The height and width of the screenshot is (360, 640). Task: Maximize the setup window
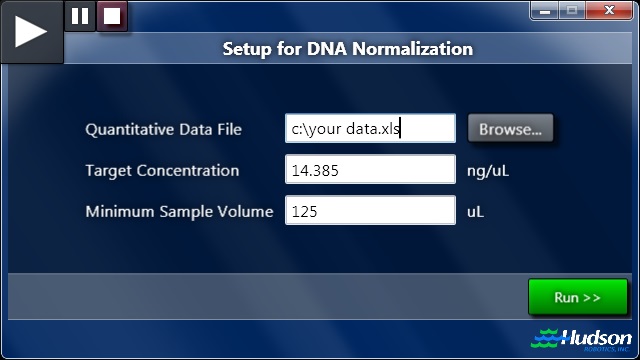pos(572,11)
